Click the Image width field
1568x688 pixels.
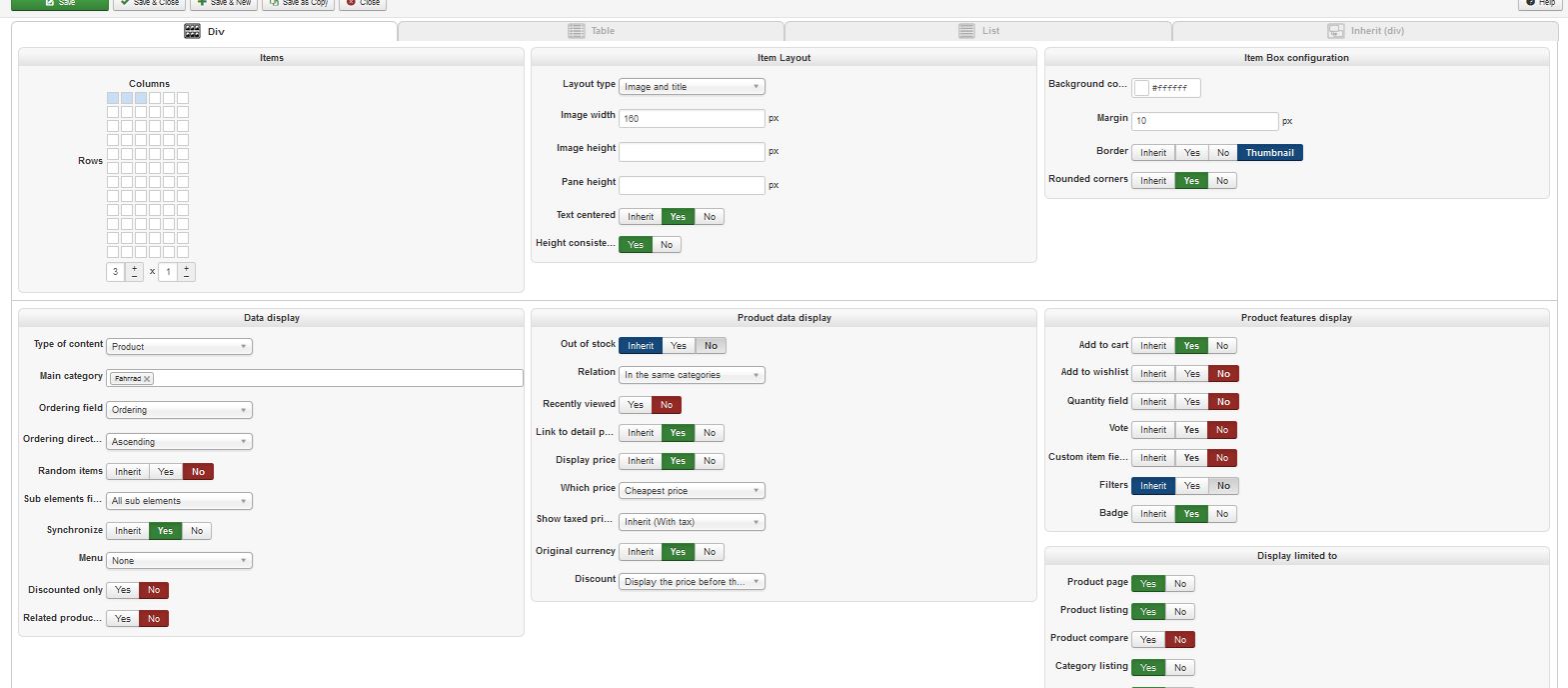pos(692,118)
